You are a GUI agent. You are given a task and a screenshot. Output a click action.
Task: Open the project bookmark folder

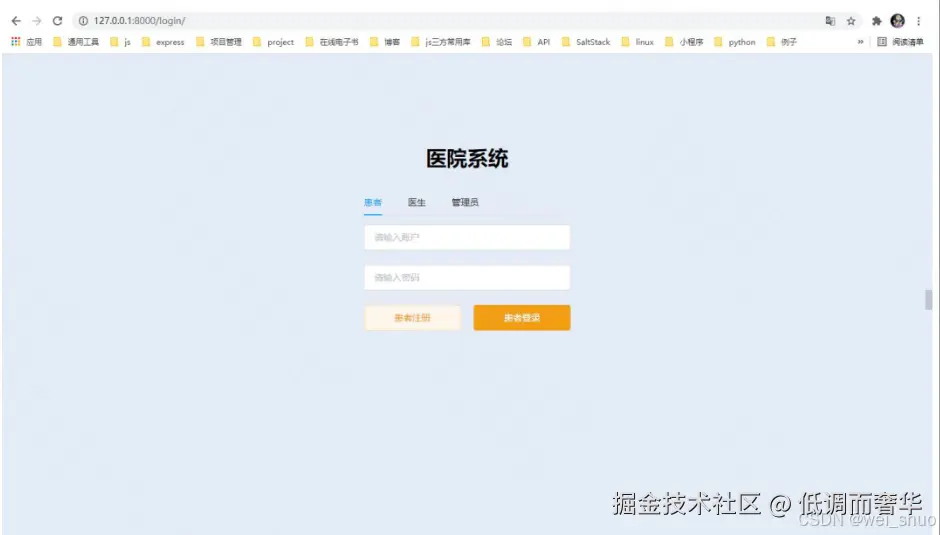[273, 42]
